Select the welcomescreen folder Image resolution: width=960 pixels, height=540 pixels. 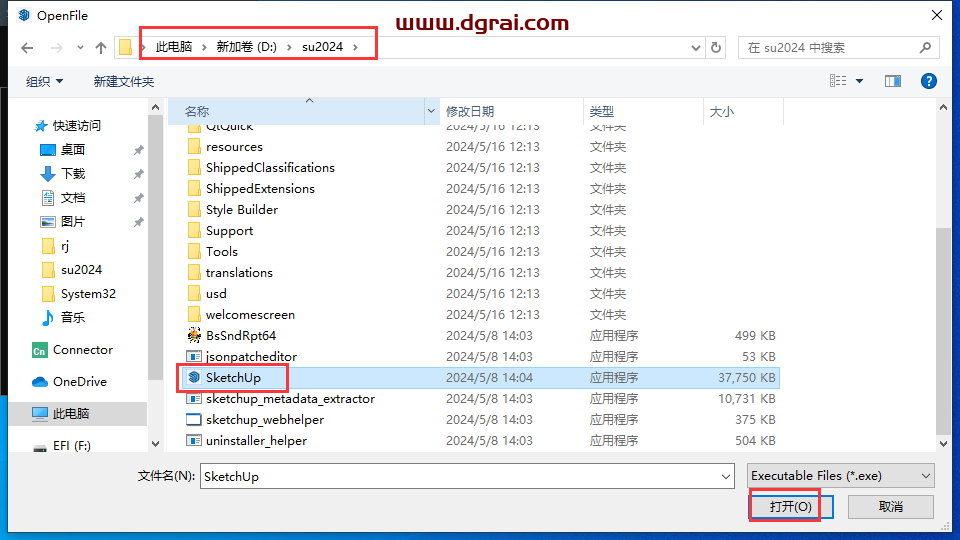pos(250,315)
